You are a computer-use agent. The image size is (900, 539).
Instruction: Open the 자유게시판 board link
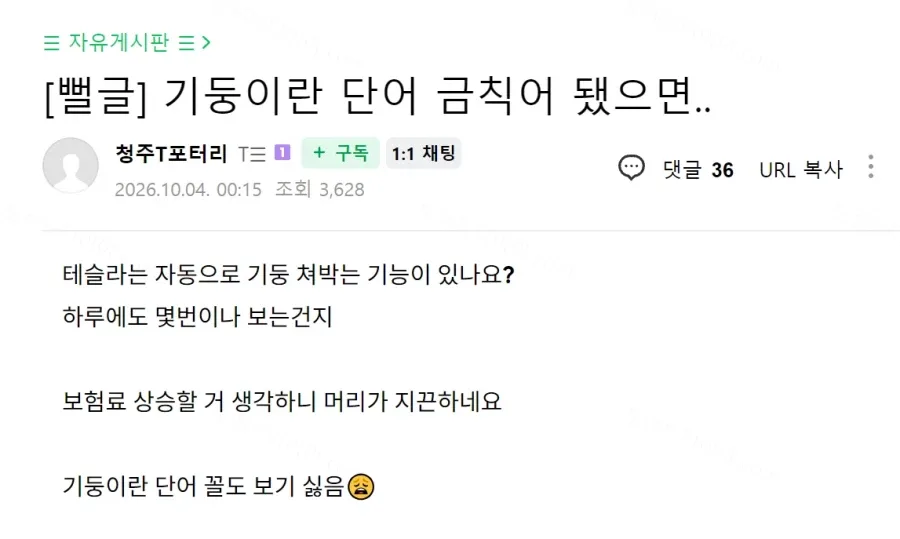click(x=119, y=42)
